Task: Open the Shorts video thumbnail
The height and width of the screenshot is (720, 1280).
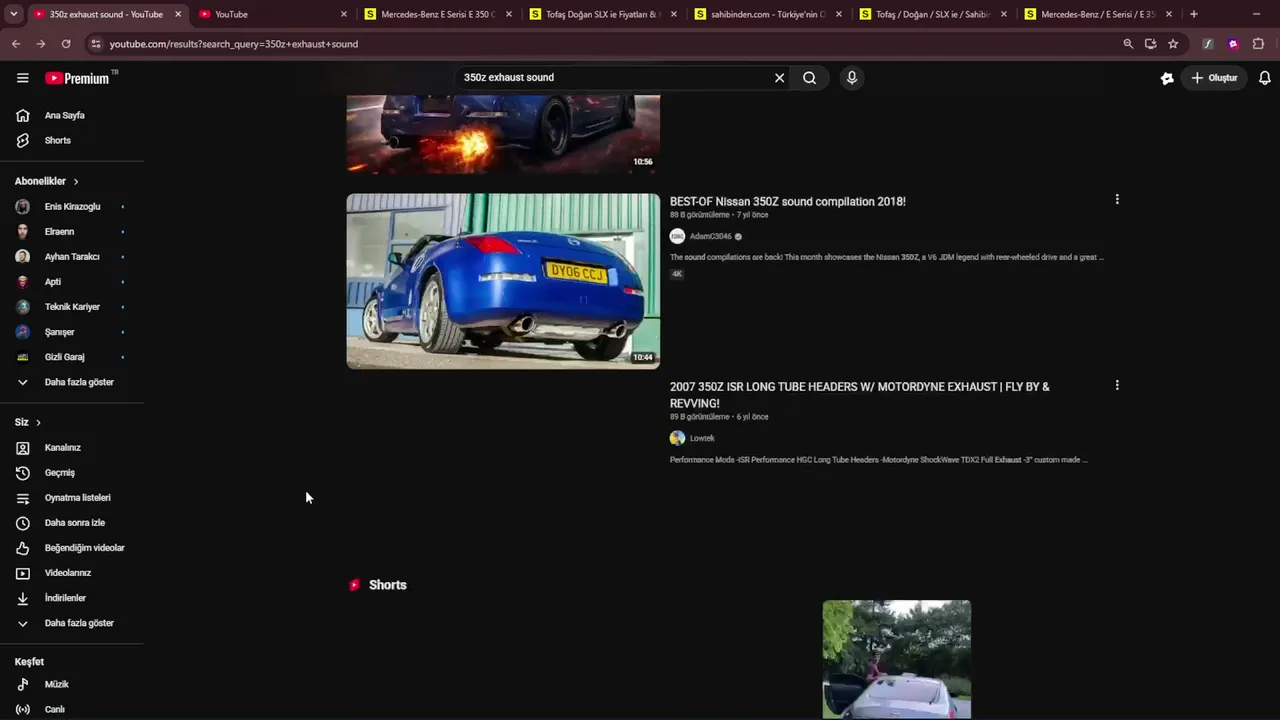Action: click(896, 659)
